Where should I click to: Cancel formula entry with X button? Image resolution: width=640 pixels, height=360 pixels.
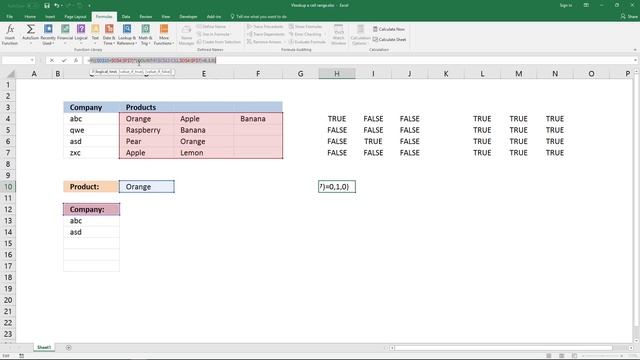coord(52,60)
